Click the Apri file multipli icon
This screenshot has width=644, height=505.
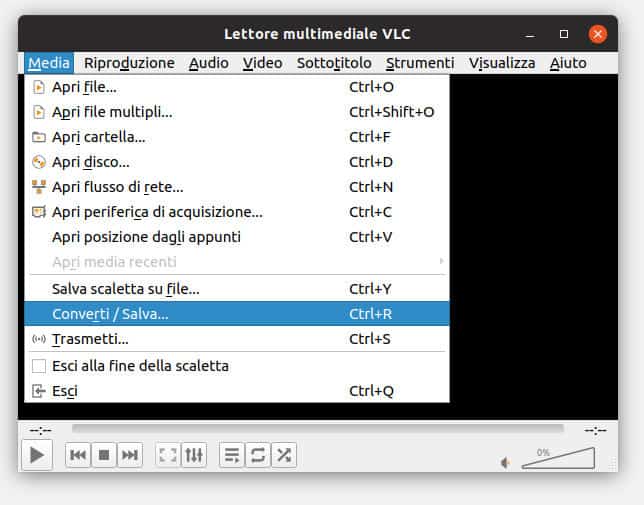click(39, 112)
